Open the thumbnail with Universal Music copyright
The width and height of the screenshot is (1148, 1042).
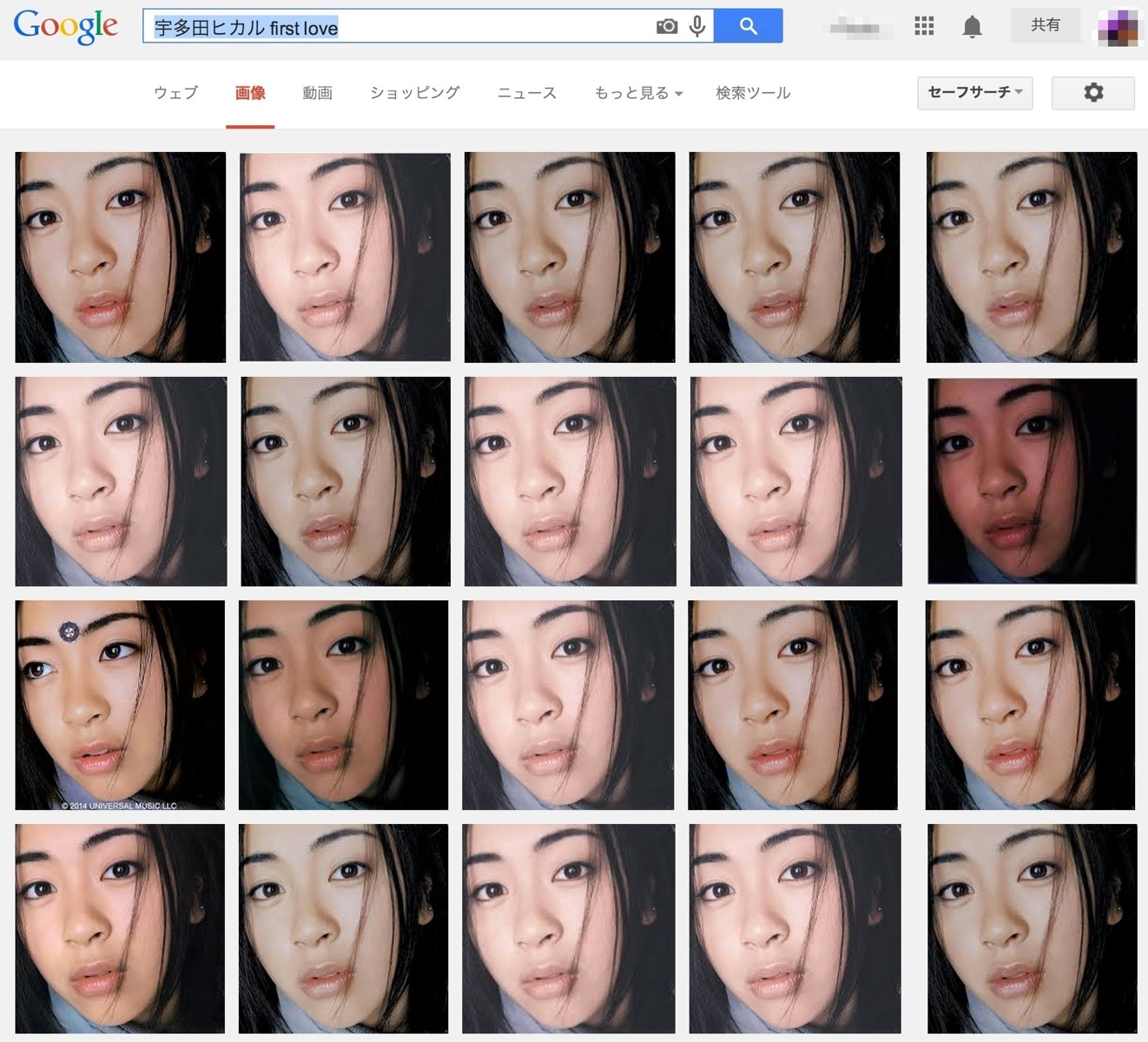click(x=120, y=705)
